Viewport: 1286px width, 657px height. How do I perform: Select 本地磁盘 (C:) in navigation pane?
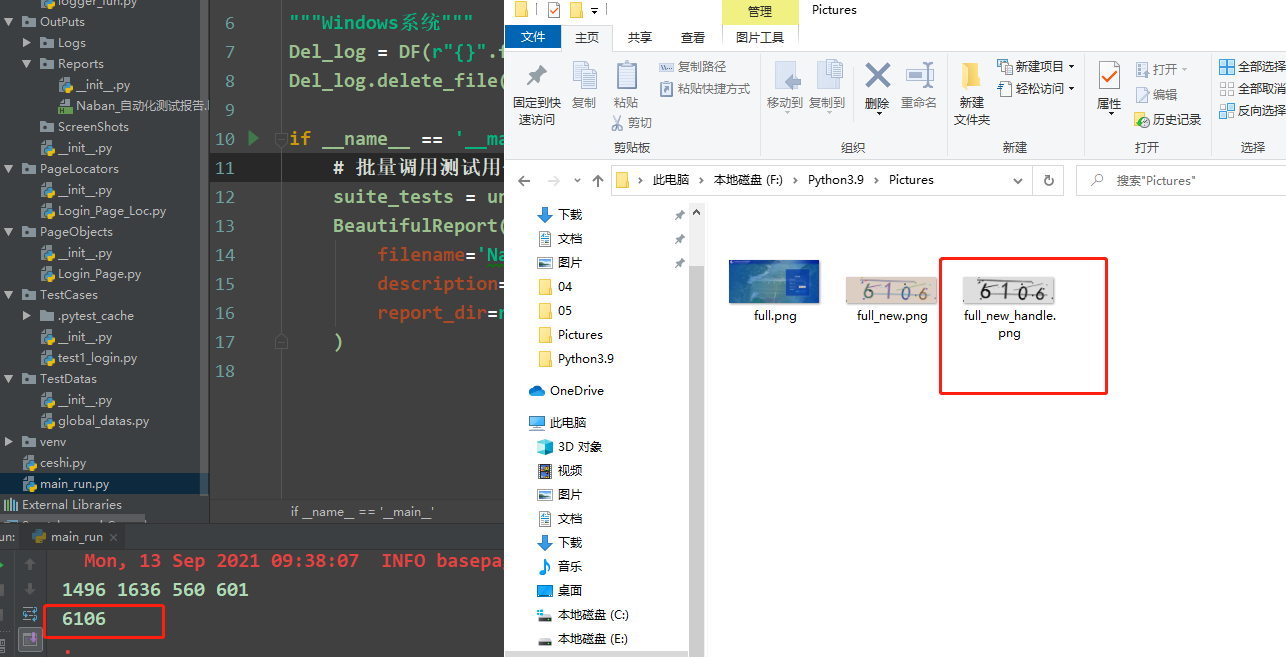click(x=583, y=615)
